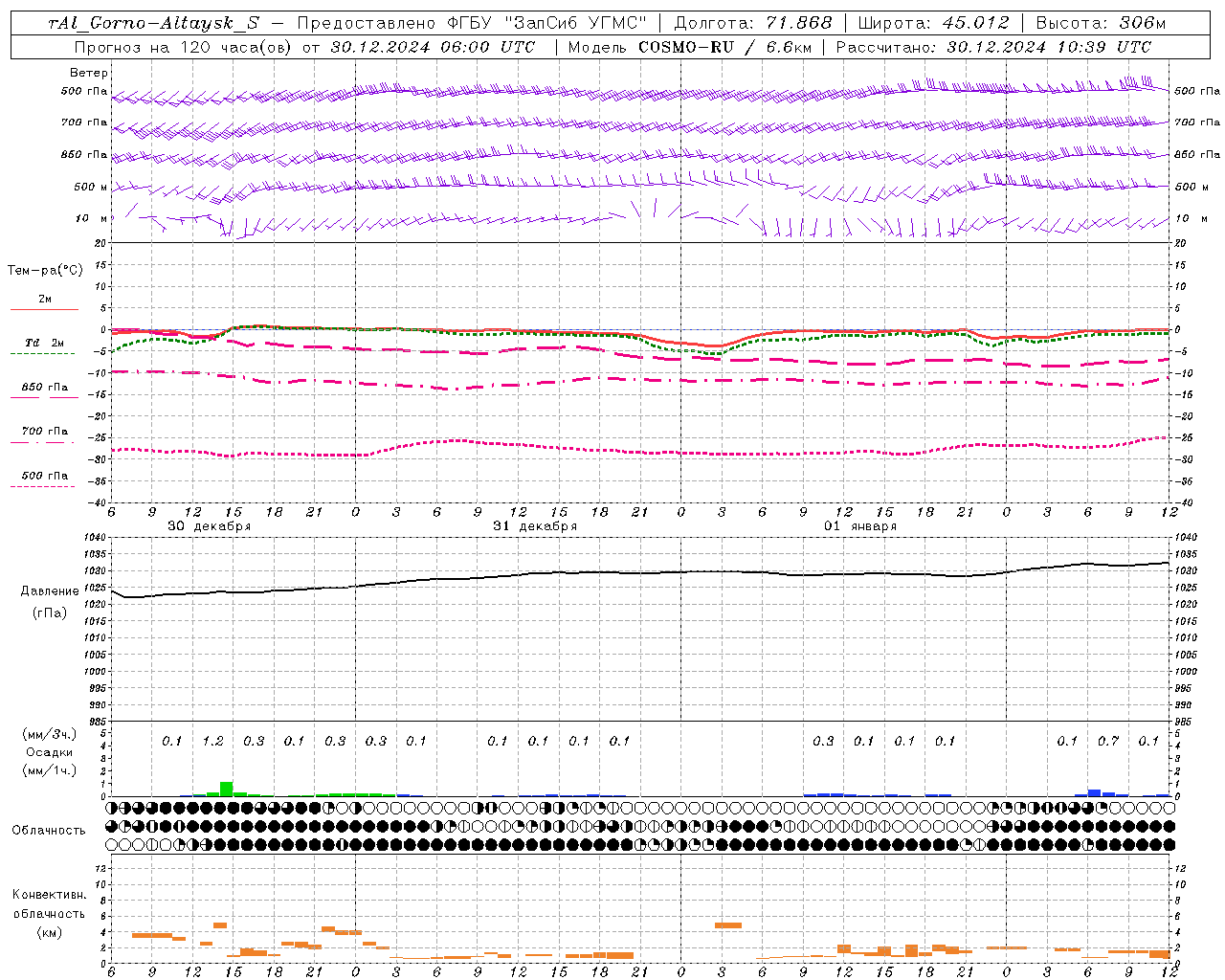Click the model name COSMO-RU / 6.6км
The height and width of the screenshot is (980, 1225).
click(x=727, y=47)
